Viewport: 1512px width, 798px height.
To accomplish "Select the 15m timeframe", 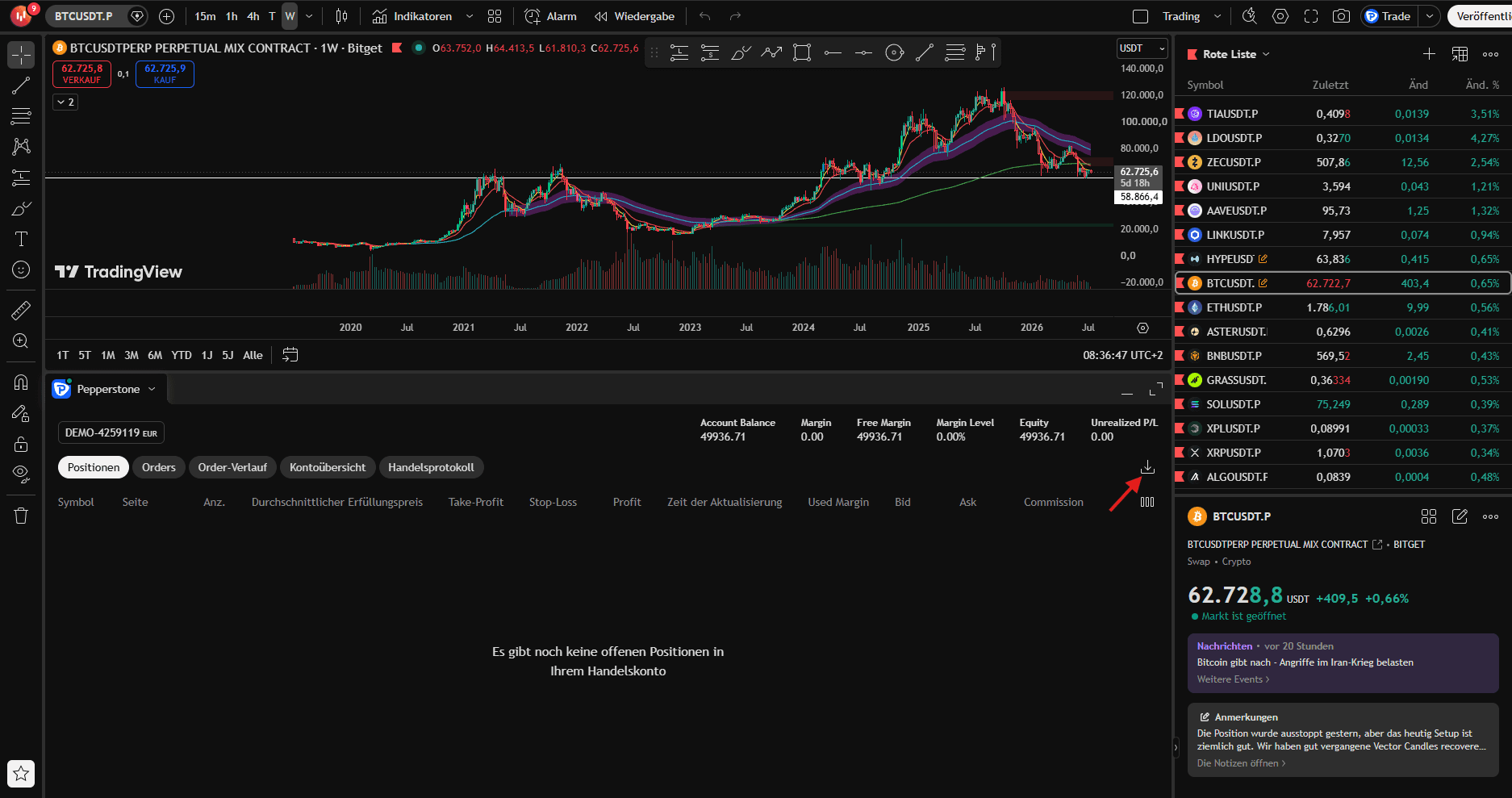I will [x=205, y=16].
